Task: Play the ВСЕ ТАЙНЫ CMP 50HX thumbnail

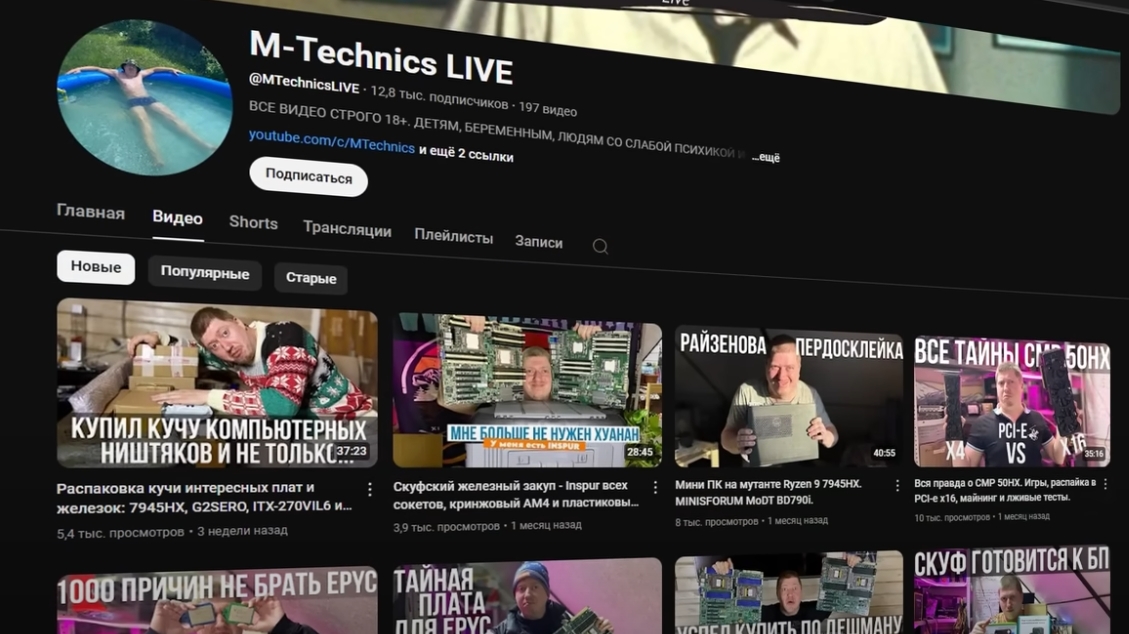Action: (x=1012, y=402)
